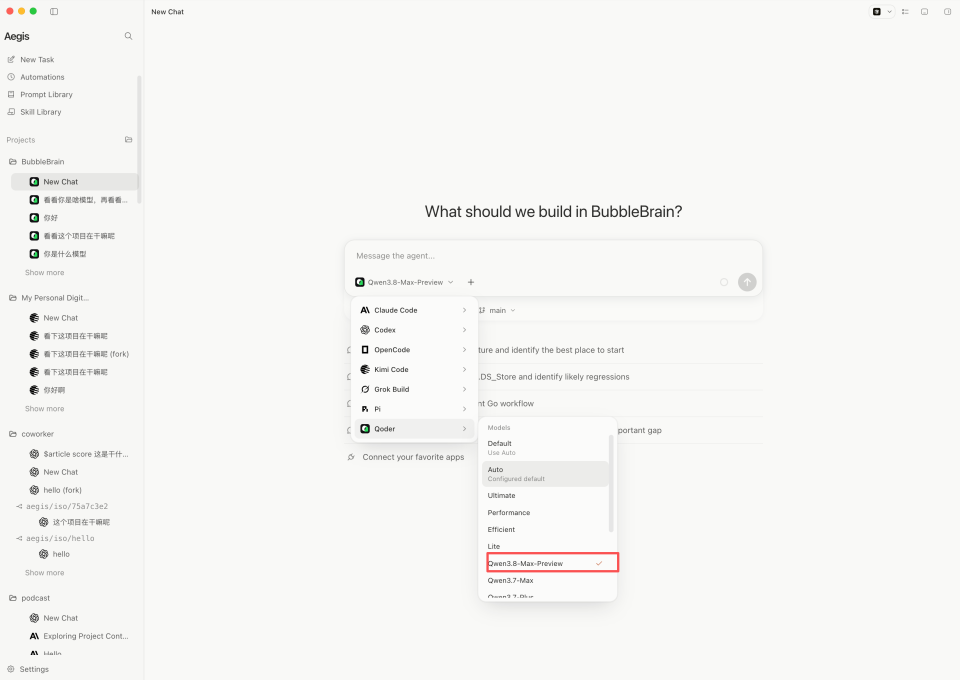This screenshot has height=680, width=960.
Task: Expand Kimi Code submenu
Action: [x=414, y=369]
